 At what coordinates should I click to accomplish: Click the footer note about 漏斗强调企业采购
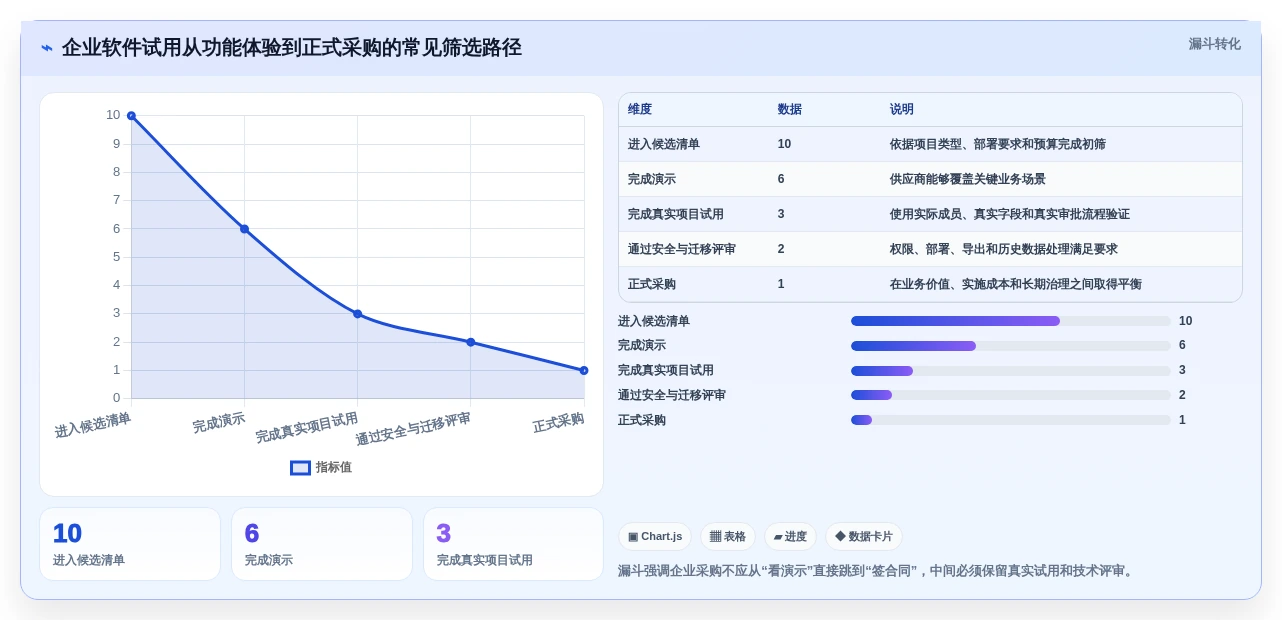(877, 571)
